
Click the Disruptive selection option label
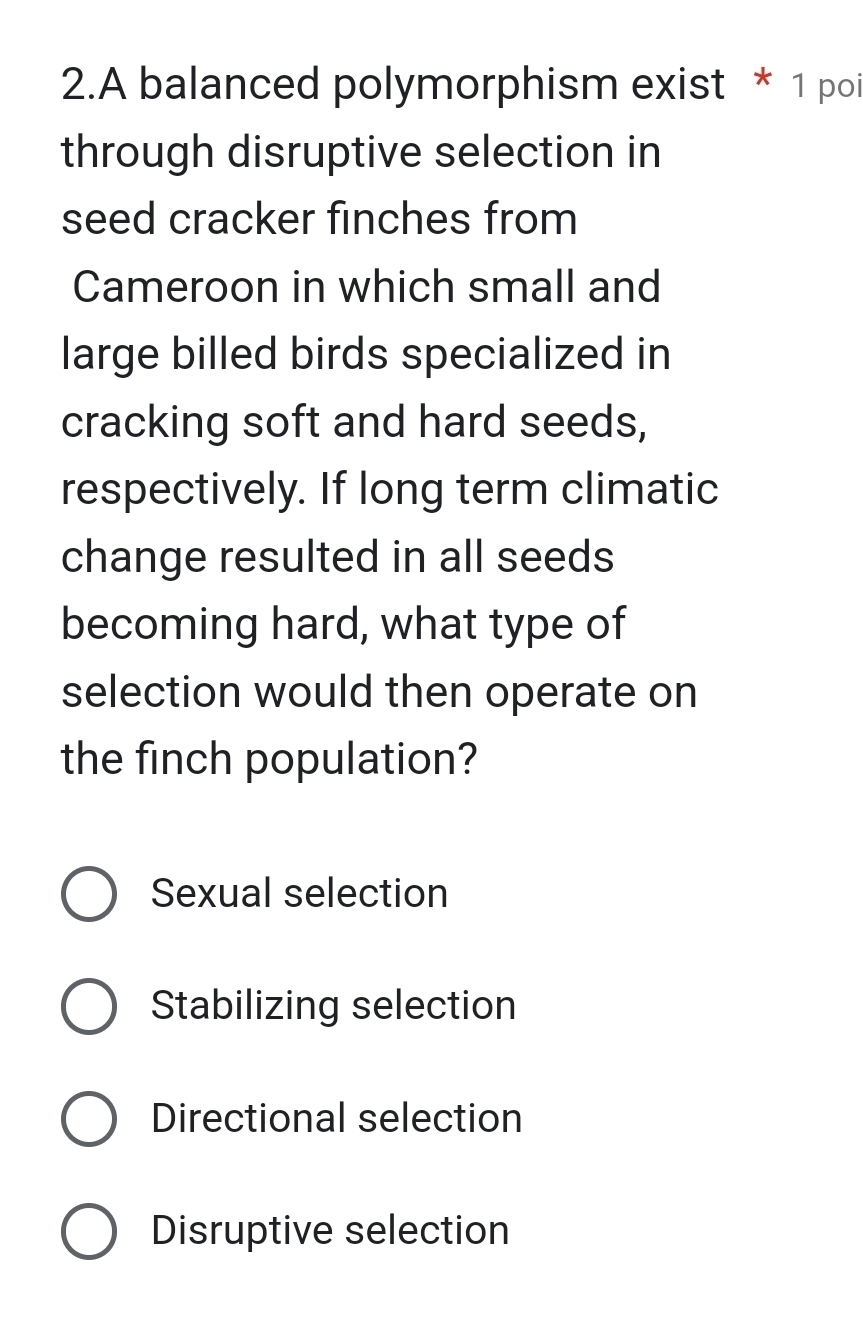(330, 1230)
